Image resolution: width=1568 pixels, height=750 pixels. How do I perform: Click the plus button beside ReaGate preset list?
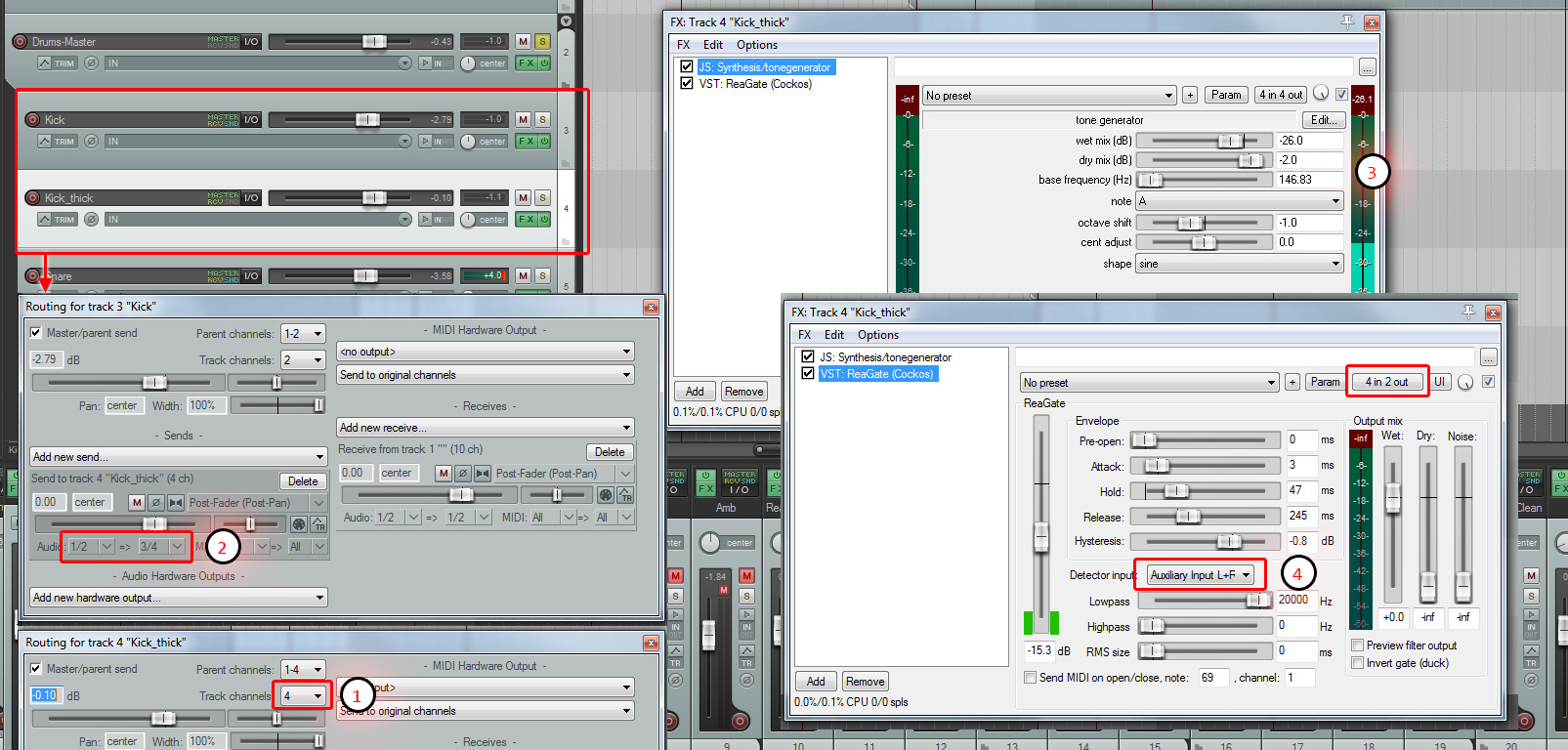click(1292, 382)
